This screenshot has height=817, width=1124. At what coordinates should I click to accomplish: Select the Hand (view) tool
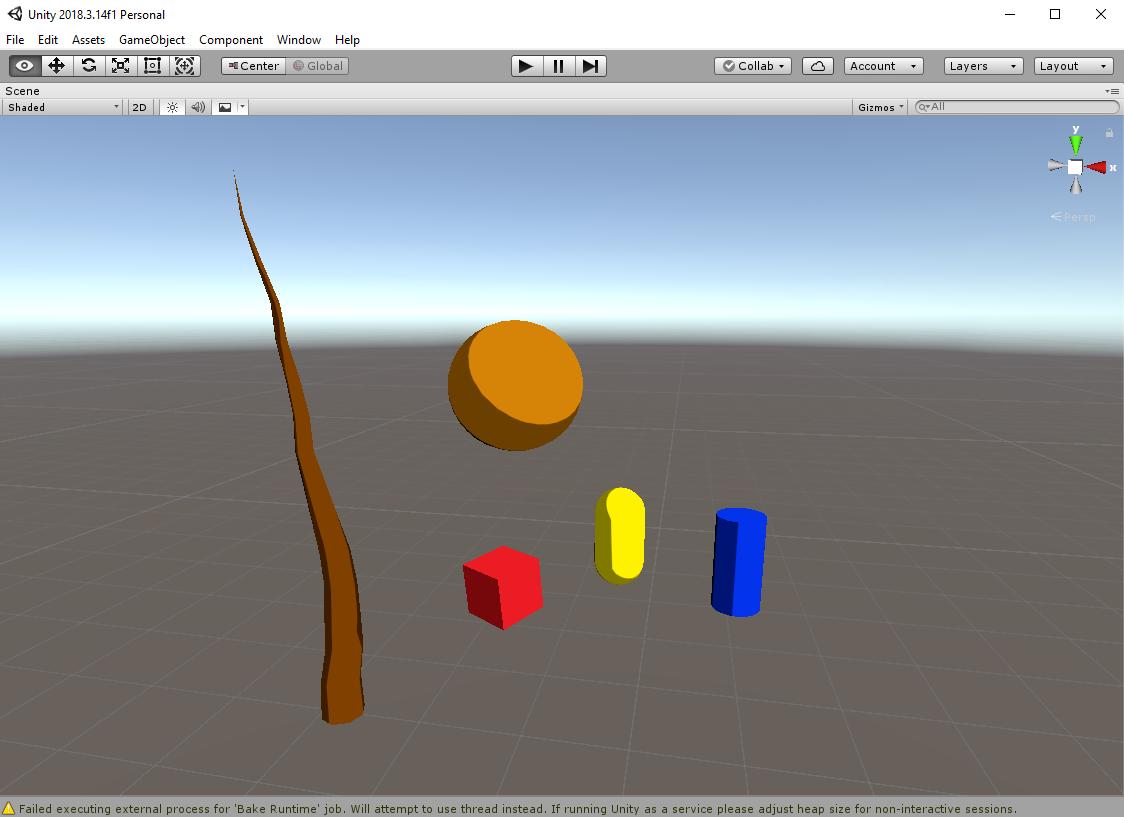[x=24, y=66]
